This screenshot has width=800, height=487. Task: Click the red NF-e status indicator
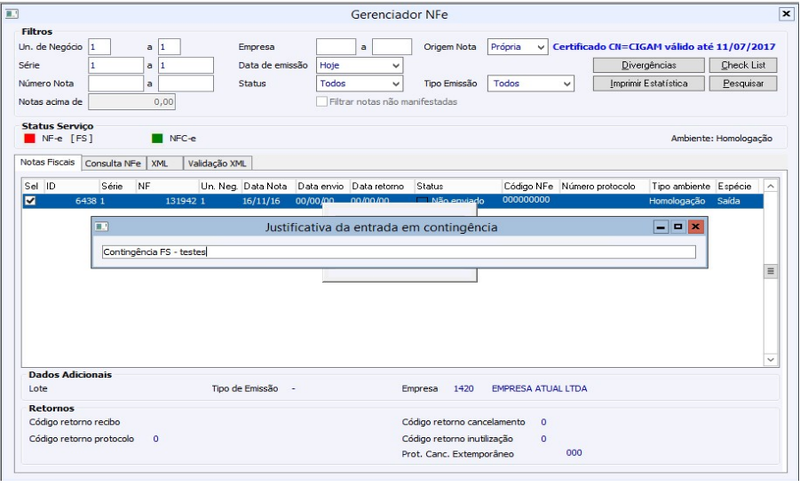coord(30,138)
